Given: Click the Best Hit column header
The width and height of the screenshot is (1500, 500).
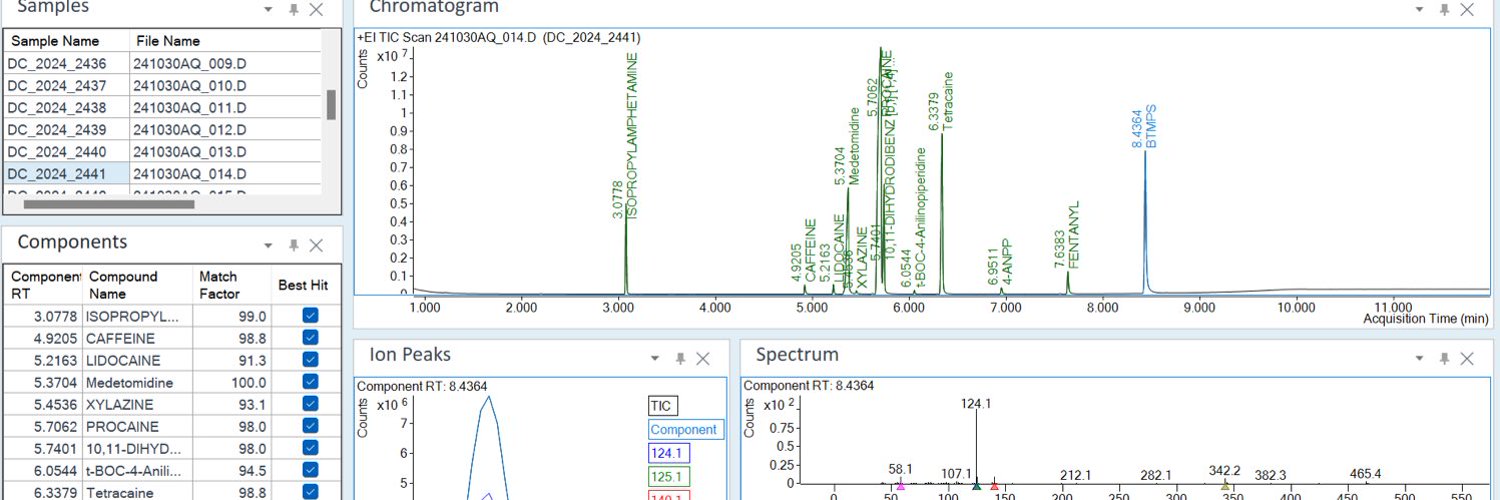Looking at the screenshot, I should [305, 285].
